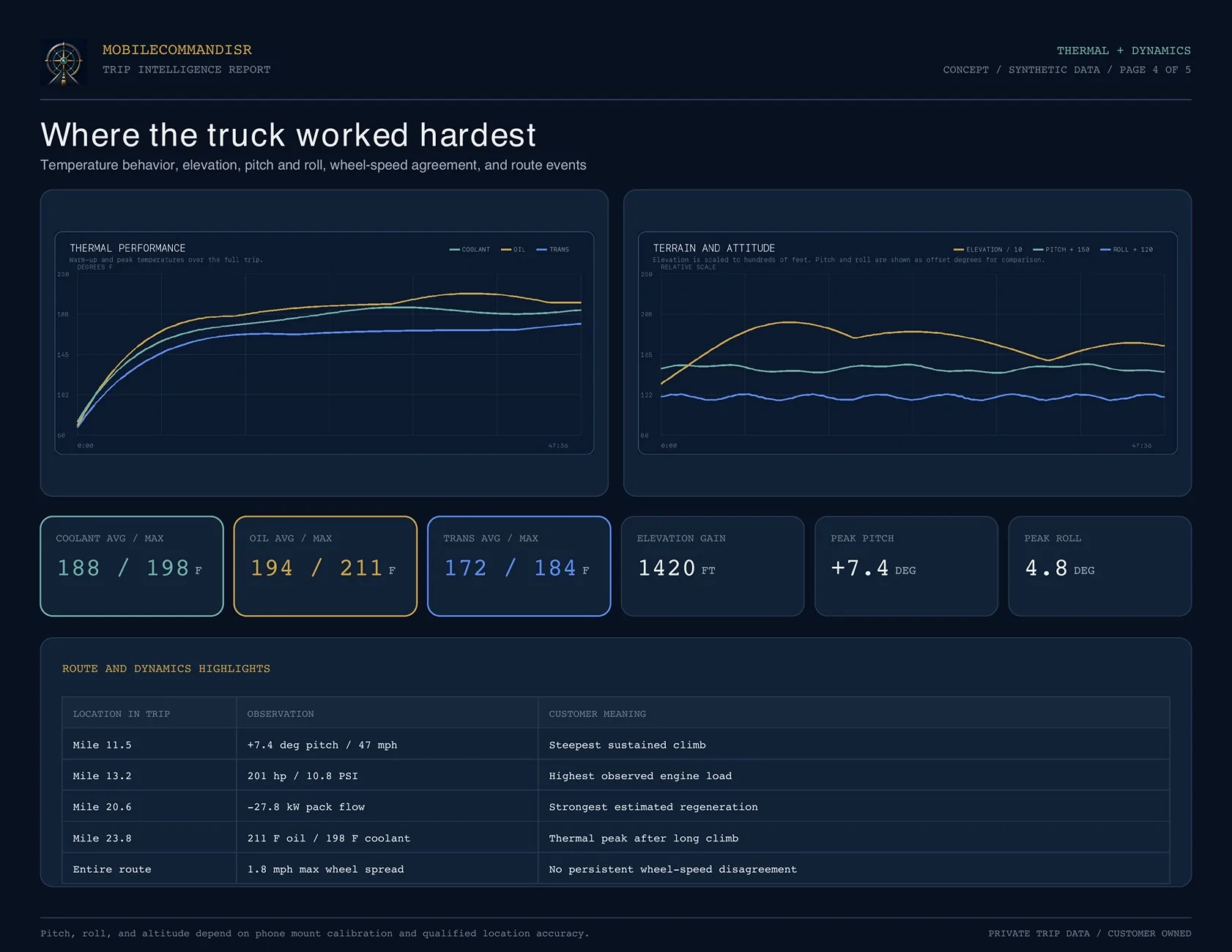
Task: Click the ELEVATION GAIN card label
Action: pos(681,538)
